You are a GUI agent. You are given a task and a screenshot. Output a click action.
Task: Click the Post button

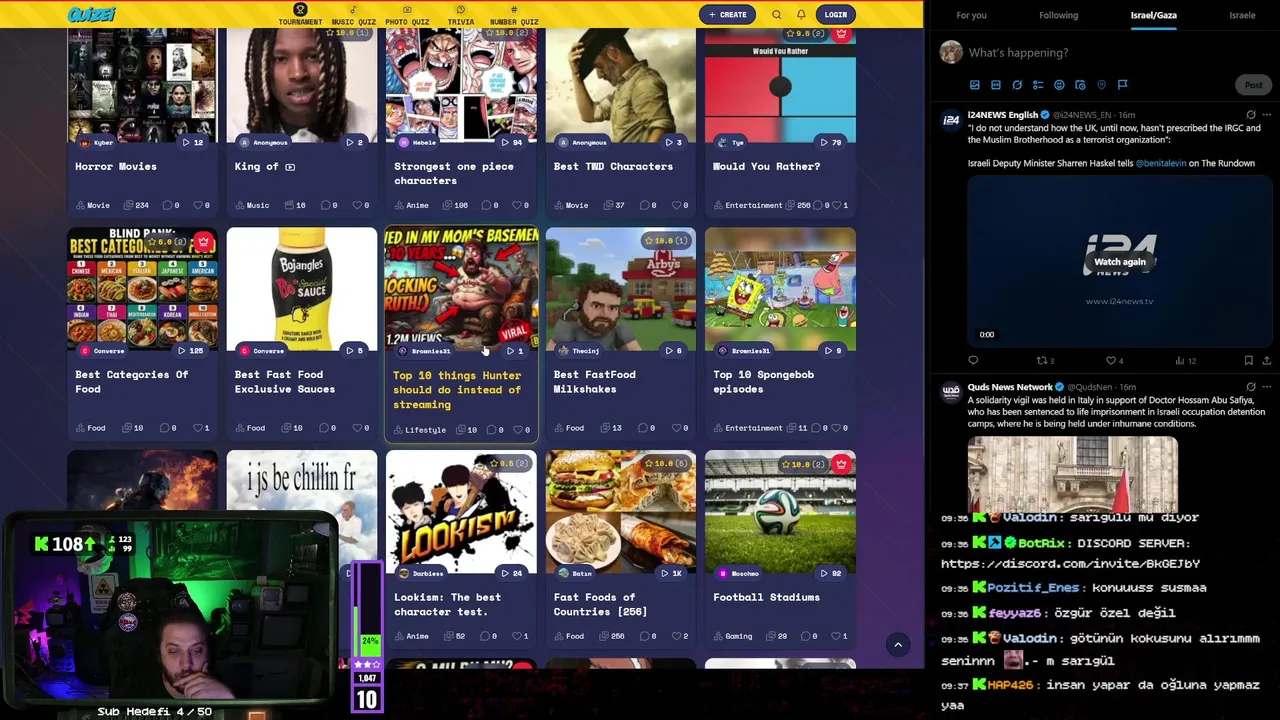[x=1253, y=85]
